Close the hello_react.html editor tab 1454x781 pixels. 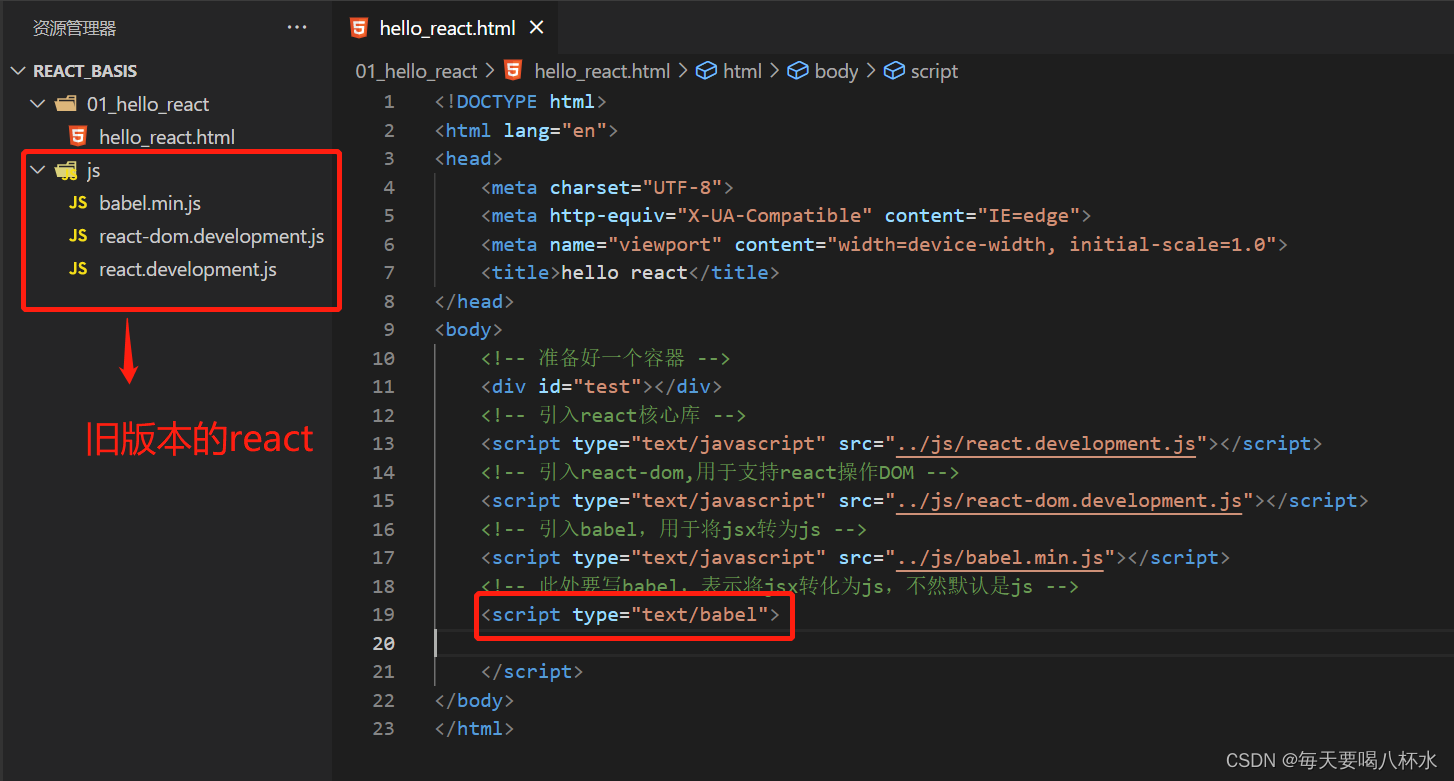click(x=537, y=27)
